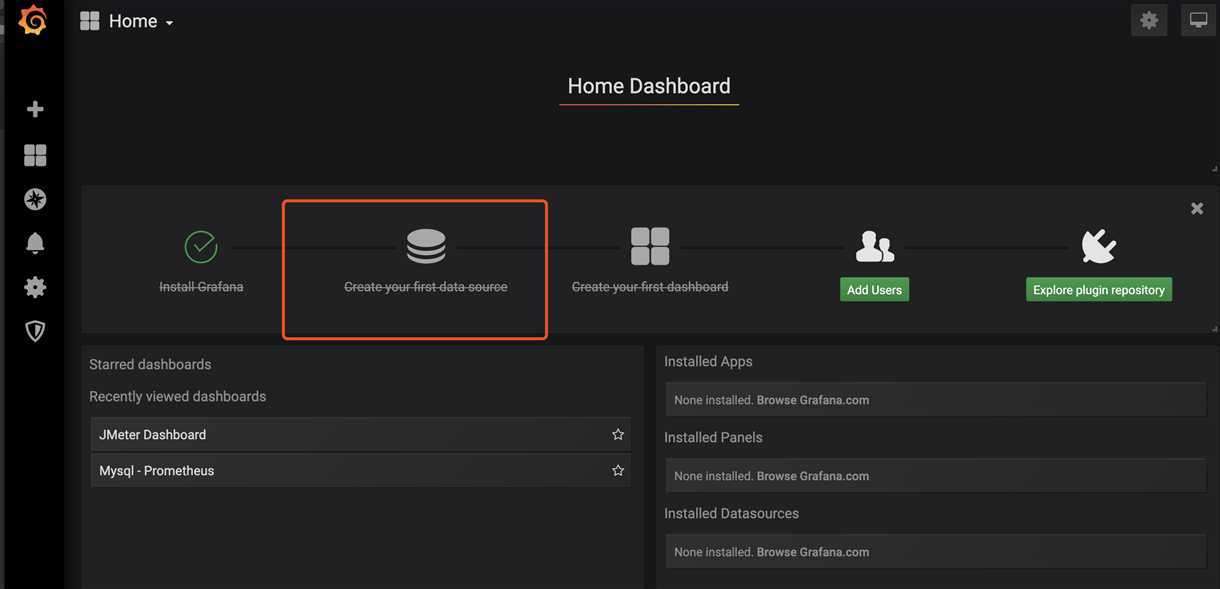The image size is (1220, 589).
Task: Open the Create plus icon menu
Action: pos(35,109)
